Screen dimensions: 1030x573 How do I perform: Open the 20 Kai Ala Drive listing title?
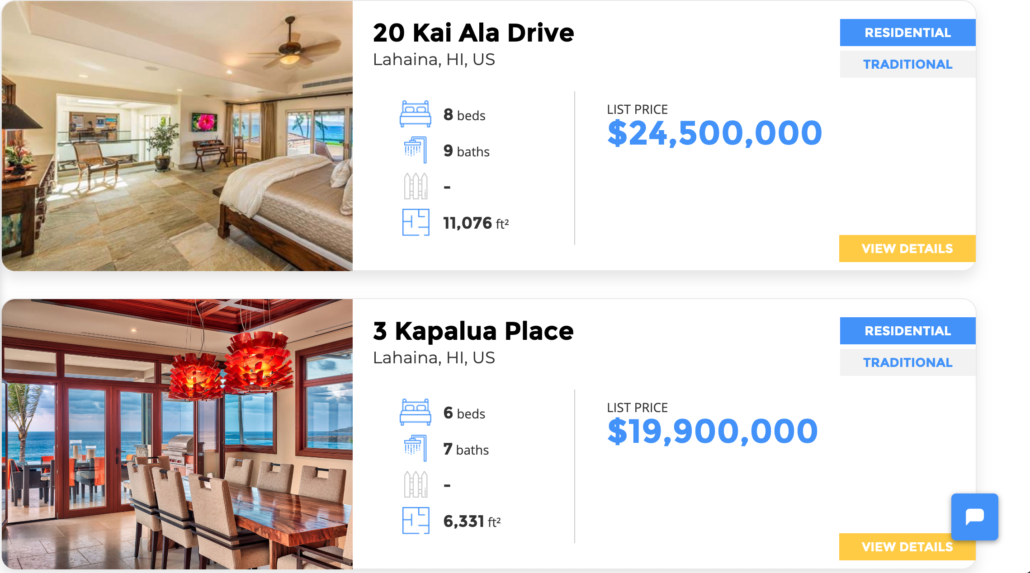pos(473,33)
